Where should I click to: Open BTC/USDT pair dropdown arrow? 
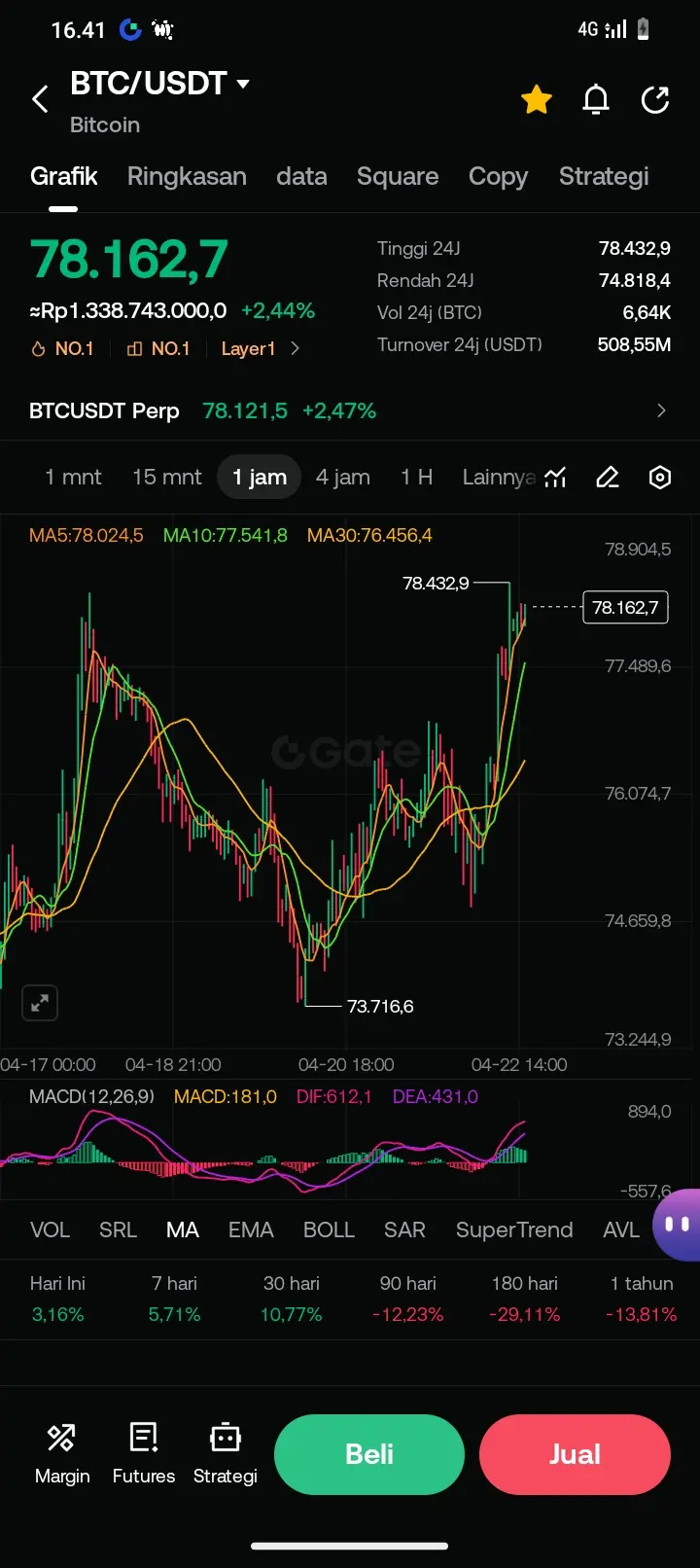click(x=243, y=84)
